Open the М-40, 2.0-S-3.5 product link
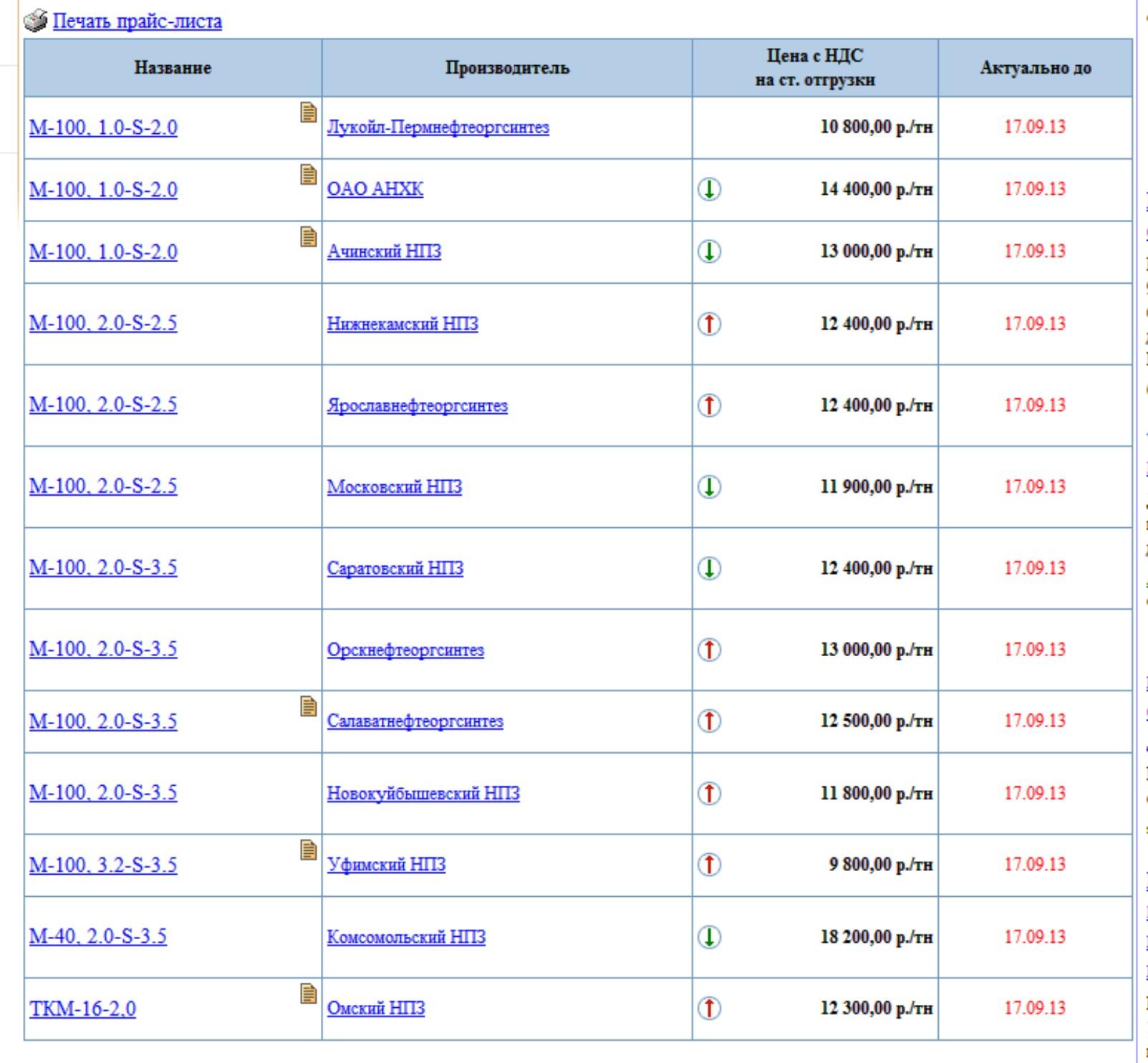Image resolution: width=1148 pixels, height=1063 pixels. [x=98, y=938]
